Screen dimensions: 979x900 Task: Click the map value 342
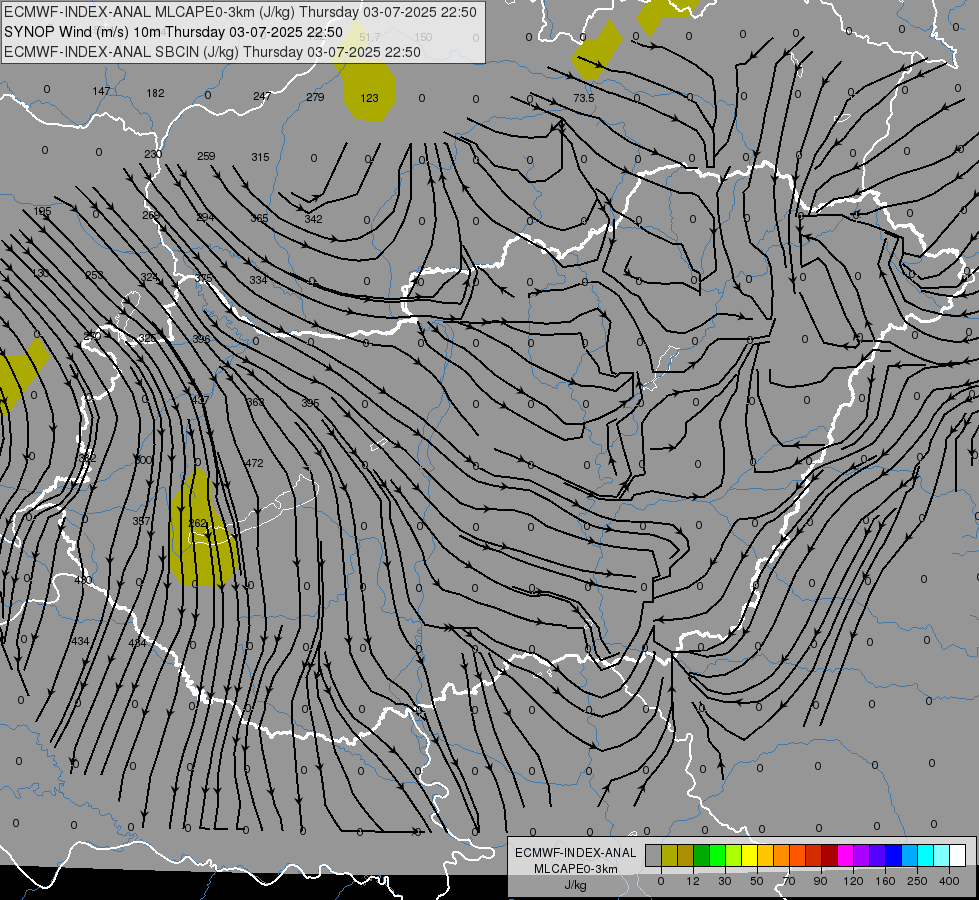click(x=313, y=219)
